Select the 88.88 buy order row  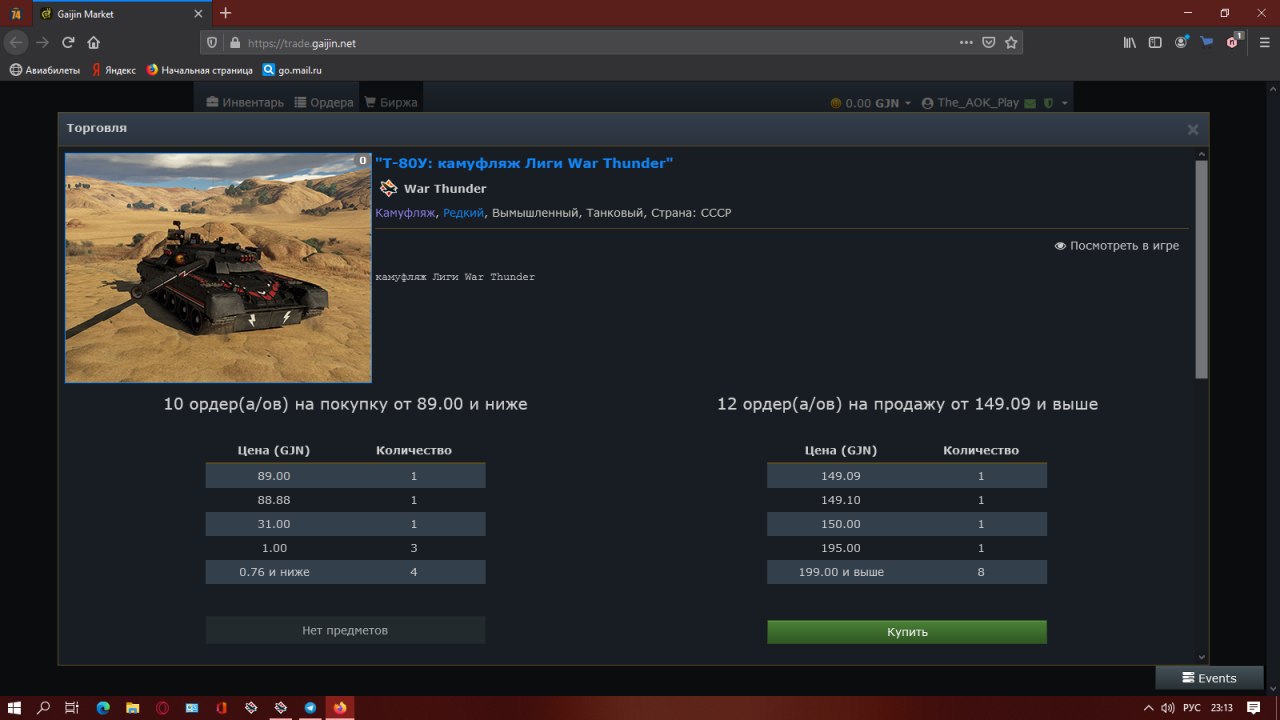point(345,500)
